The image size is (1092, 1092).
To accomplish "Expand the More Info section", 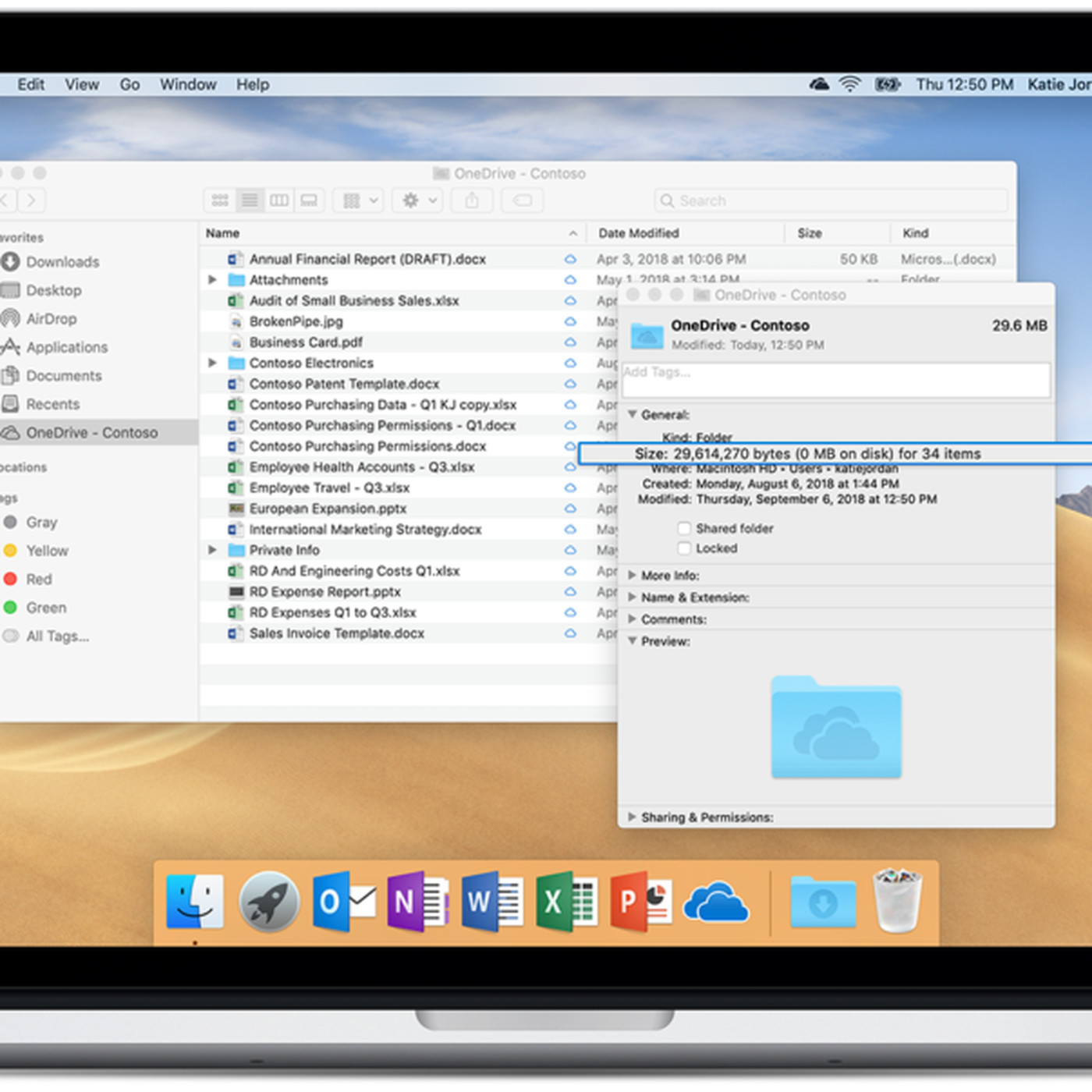I will click(x=633, y=575).
